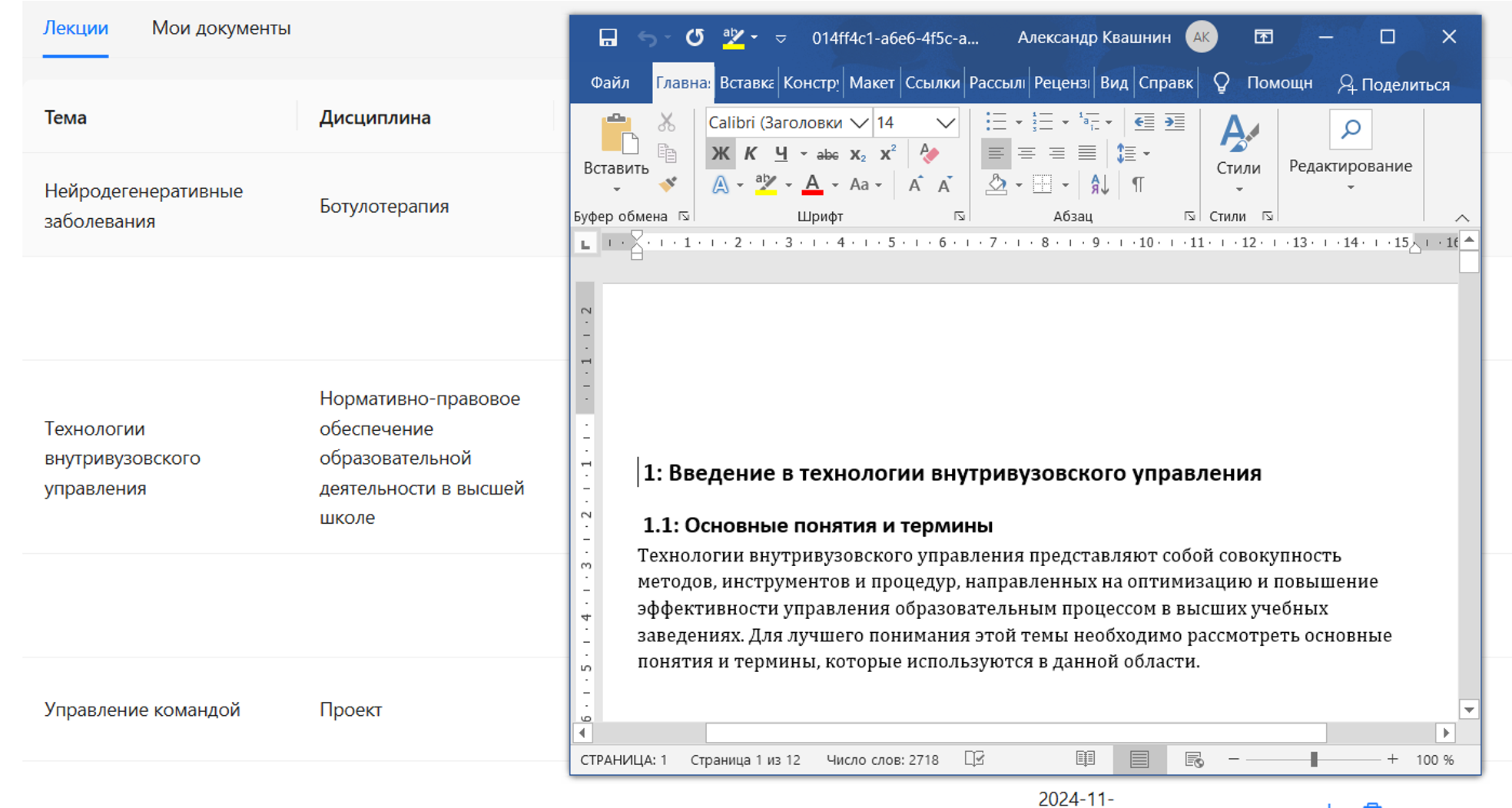Open the Calibri font name dropdown
This screenshot has height=808, width=1512.
(x=859, y=123)
